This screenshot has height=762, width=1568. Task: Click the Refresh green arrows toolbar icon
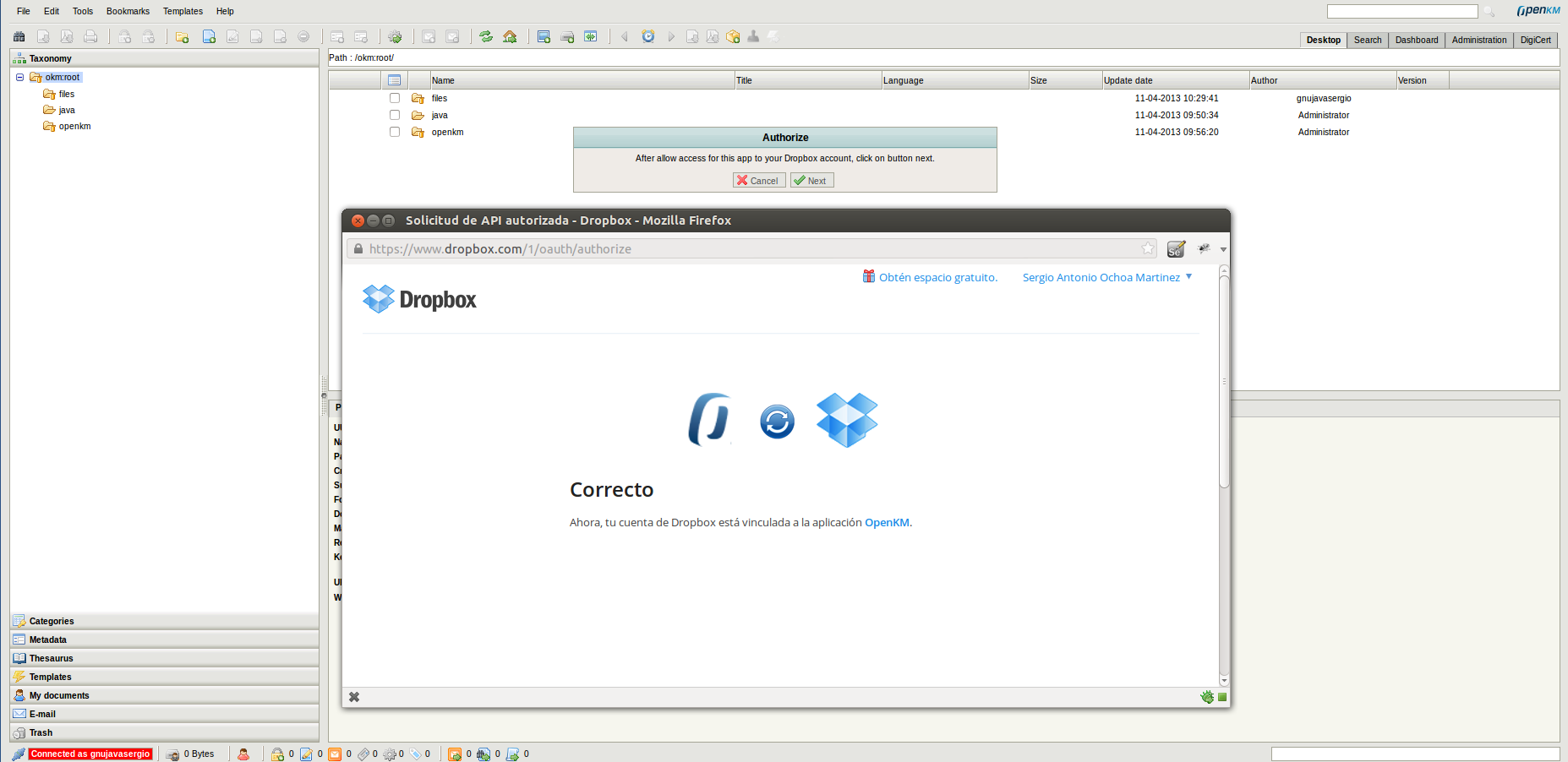(x=486, y=37)
